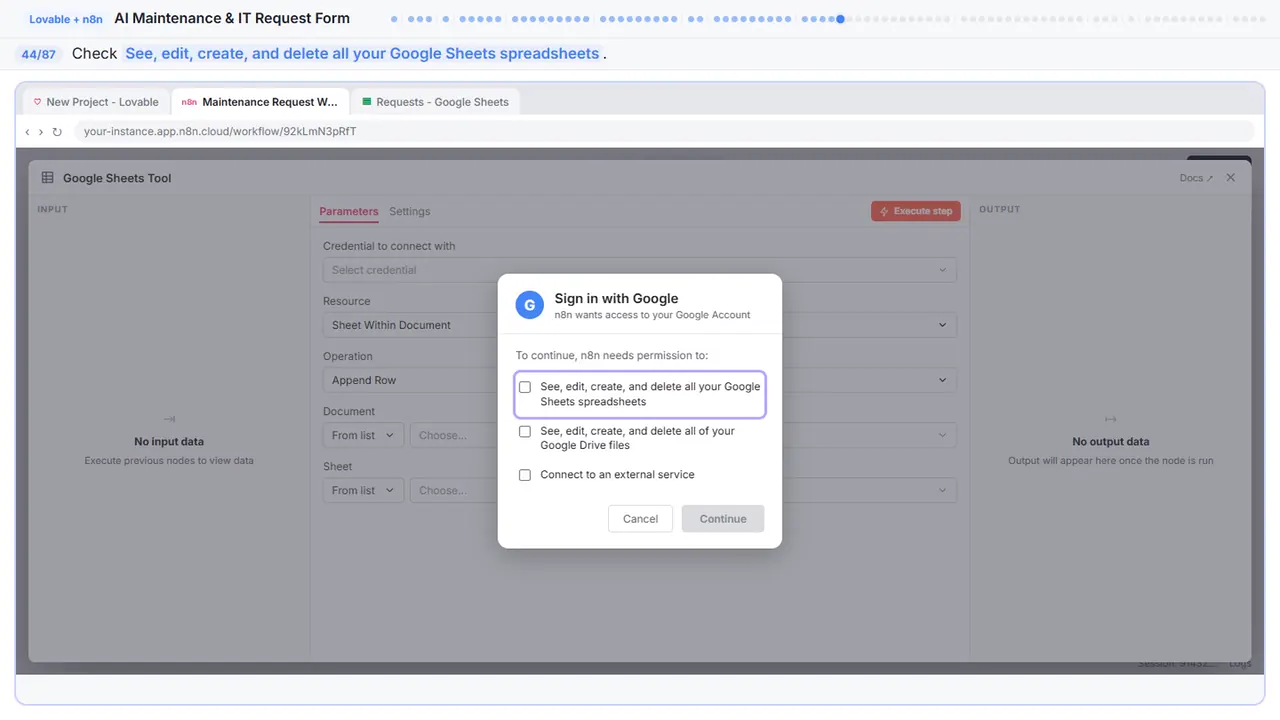Image resolution: width=1280 pixels, height=720 pixels.
Task: Open the Operation dropdown Append Row
Action: click(x=639, y=380)
